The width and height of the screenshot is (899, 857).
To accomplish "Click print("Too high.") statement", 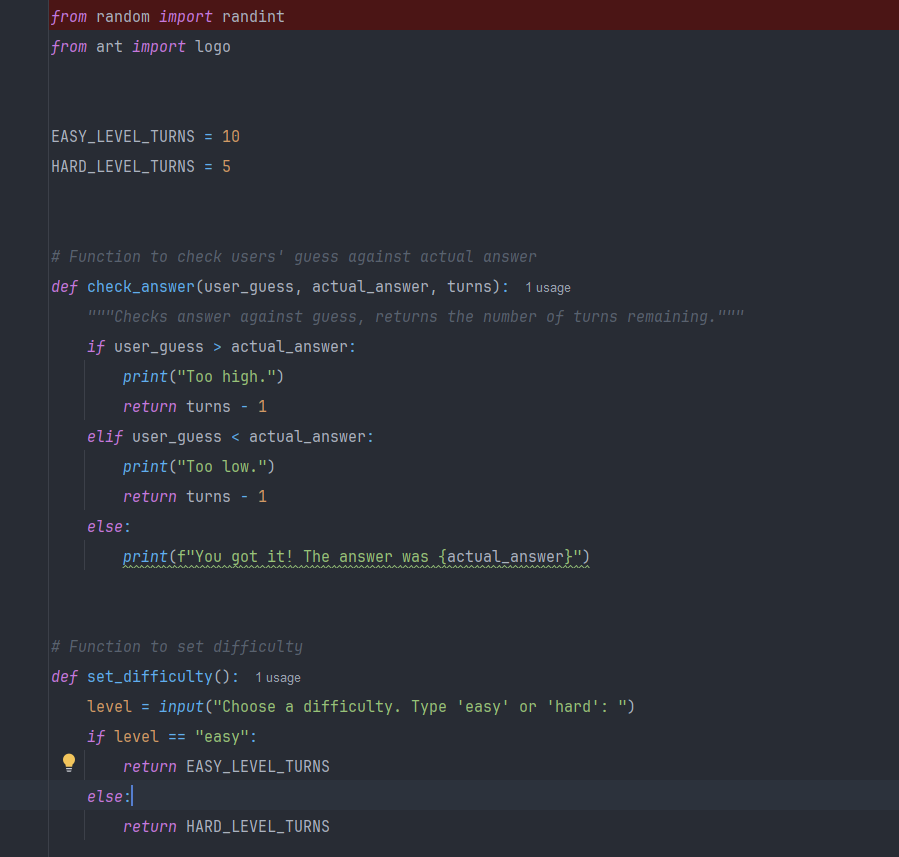I will pyautogui.click(x=204, y=377).
